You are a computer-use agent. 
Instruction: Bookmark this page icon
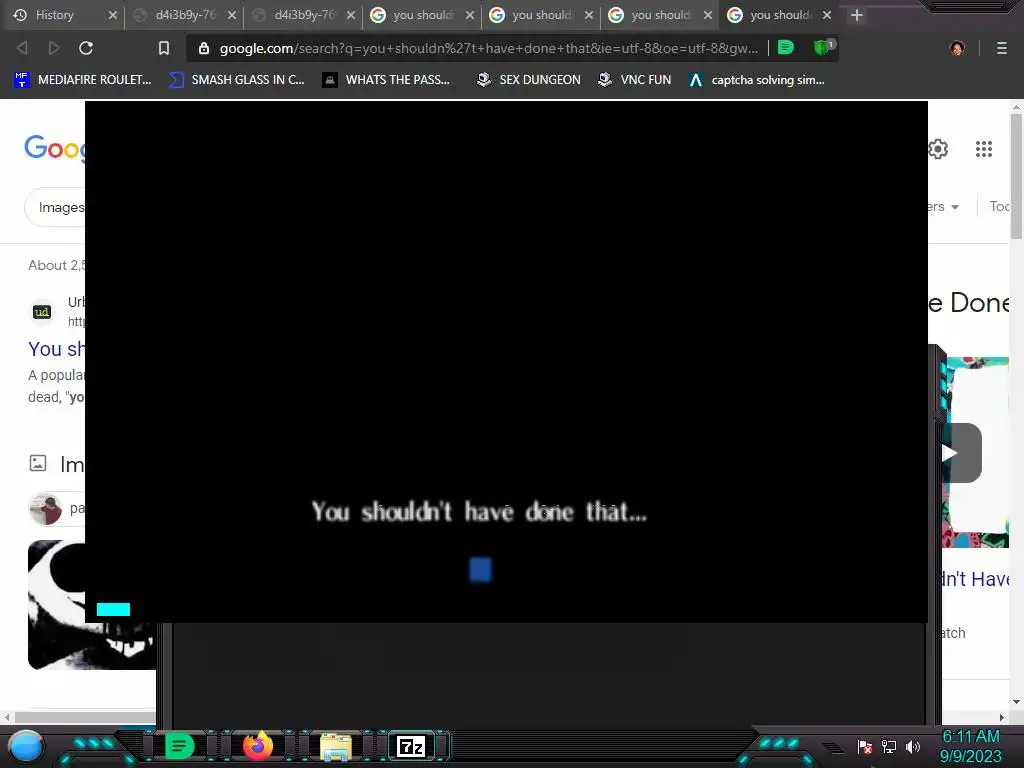point(164,48)
